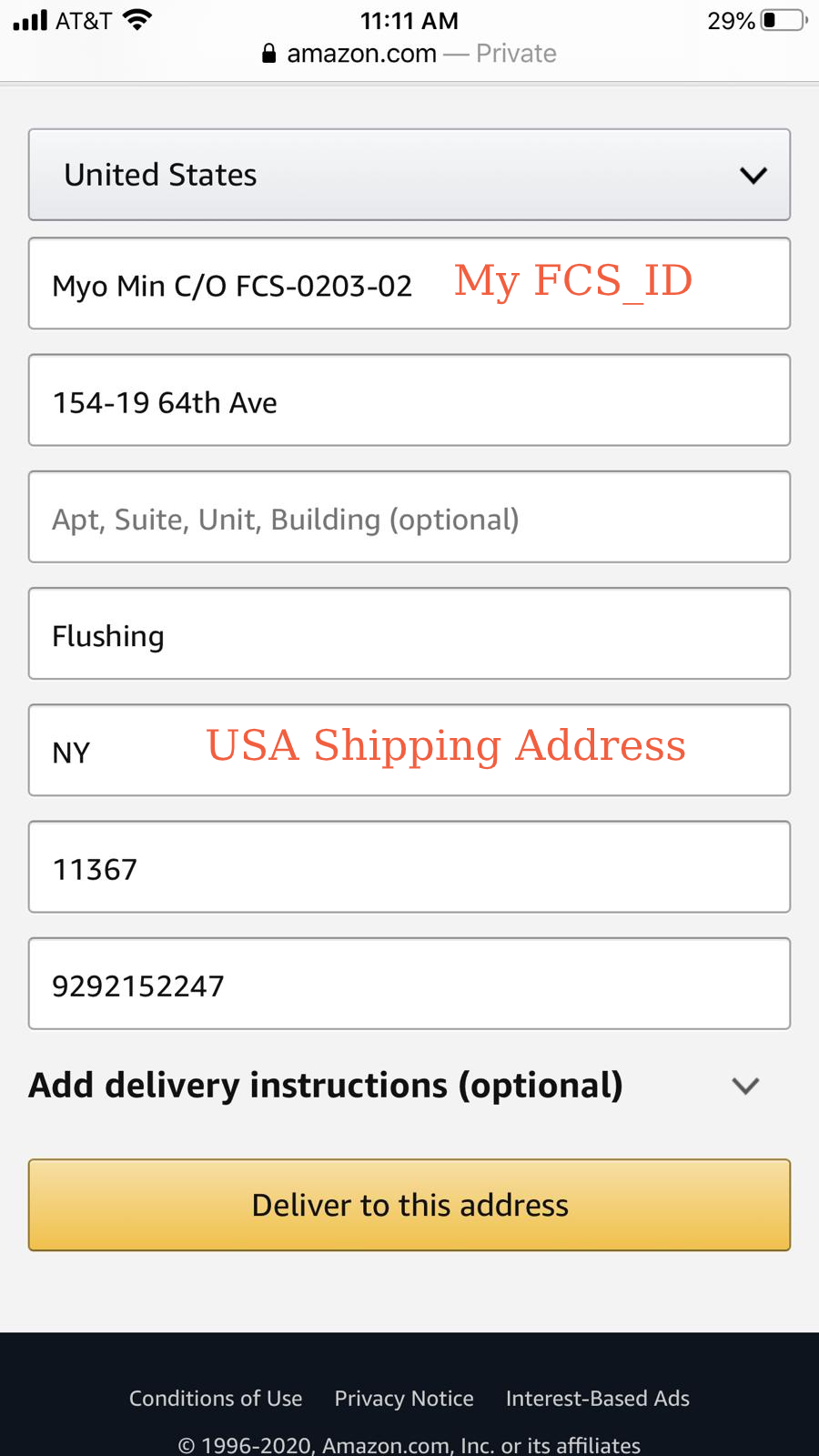Tap the Wi-Fi status icon

click(x=137, y=20)
